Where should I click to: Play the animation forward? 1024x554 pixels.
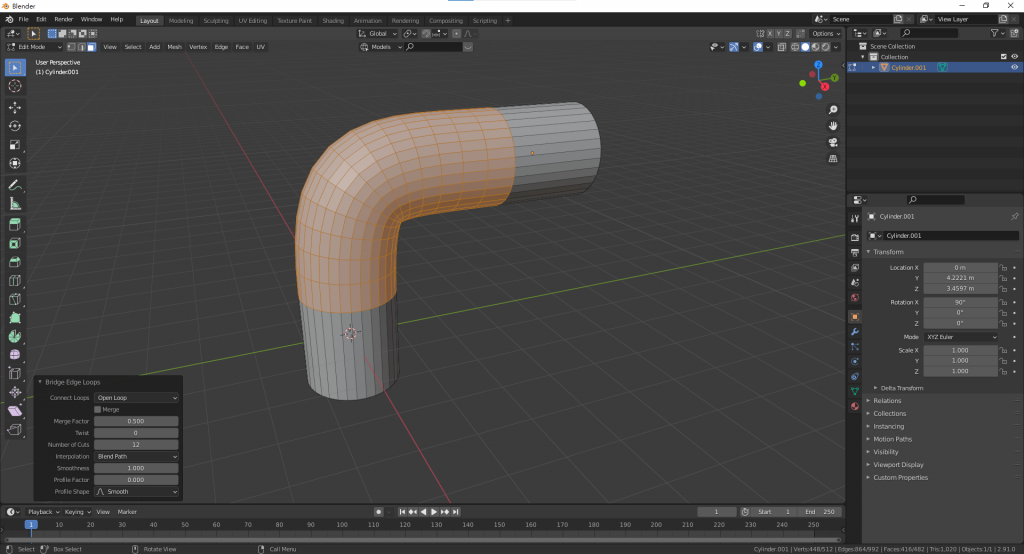434,512
